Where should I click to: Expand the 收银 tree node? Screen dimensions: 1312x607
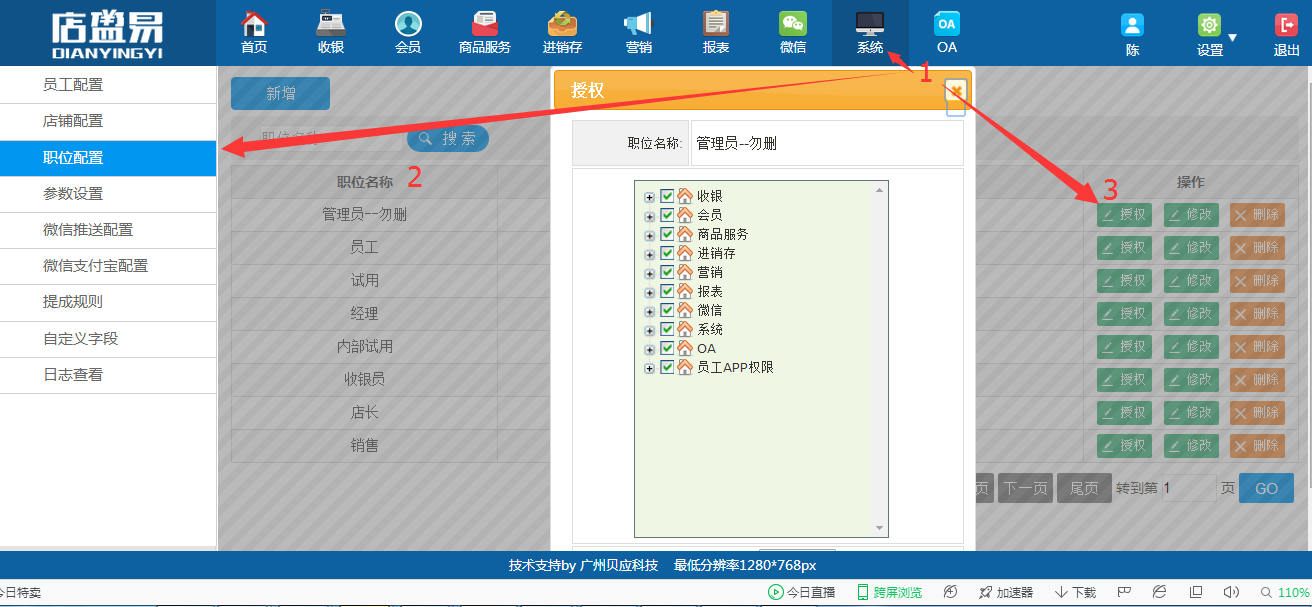pyautogui.click(x=649, y=197)
